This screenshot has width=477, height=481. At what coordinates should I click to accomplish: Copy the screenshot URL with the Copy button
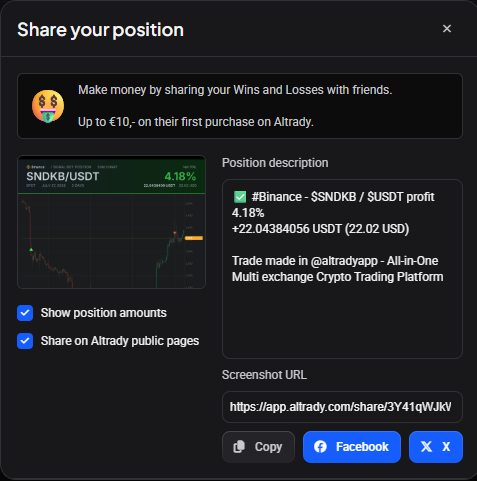pyautogui.click(x=258, y=447)
